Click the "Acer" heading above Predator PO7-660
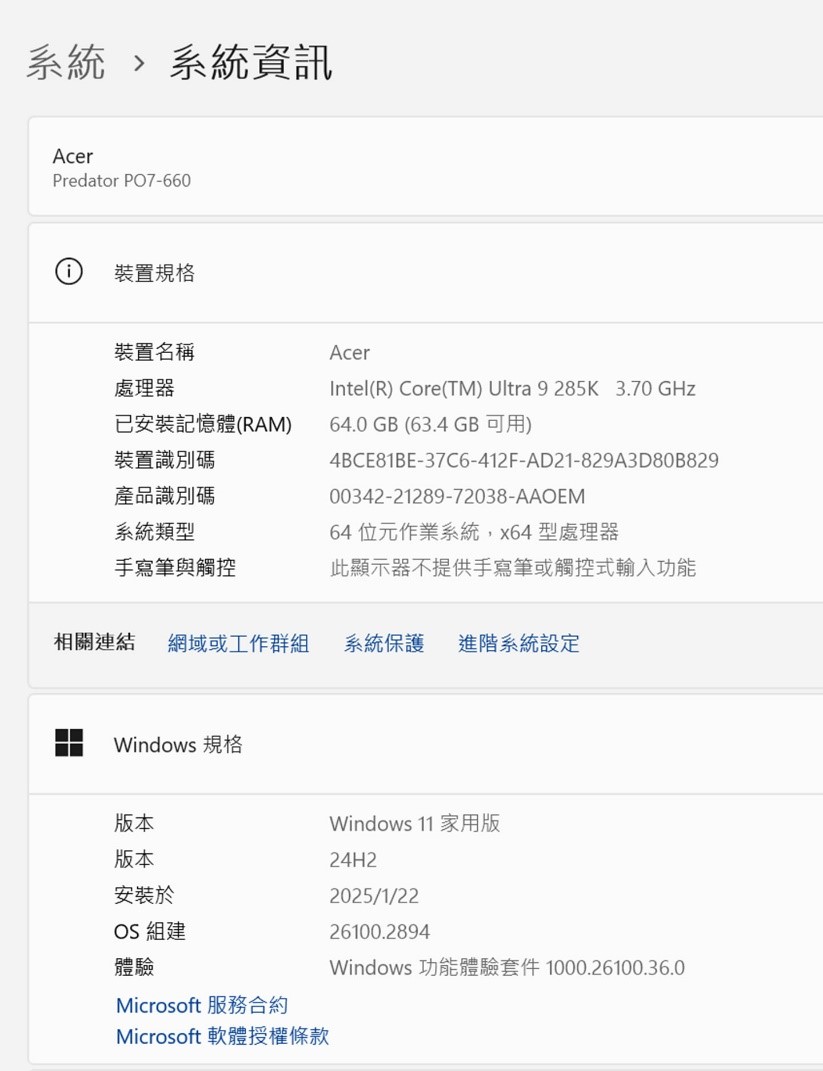823x1071 pixels. point(72,156)
